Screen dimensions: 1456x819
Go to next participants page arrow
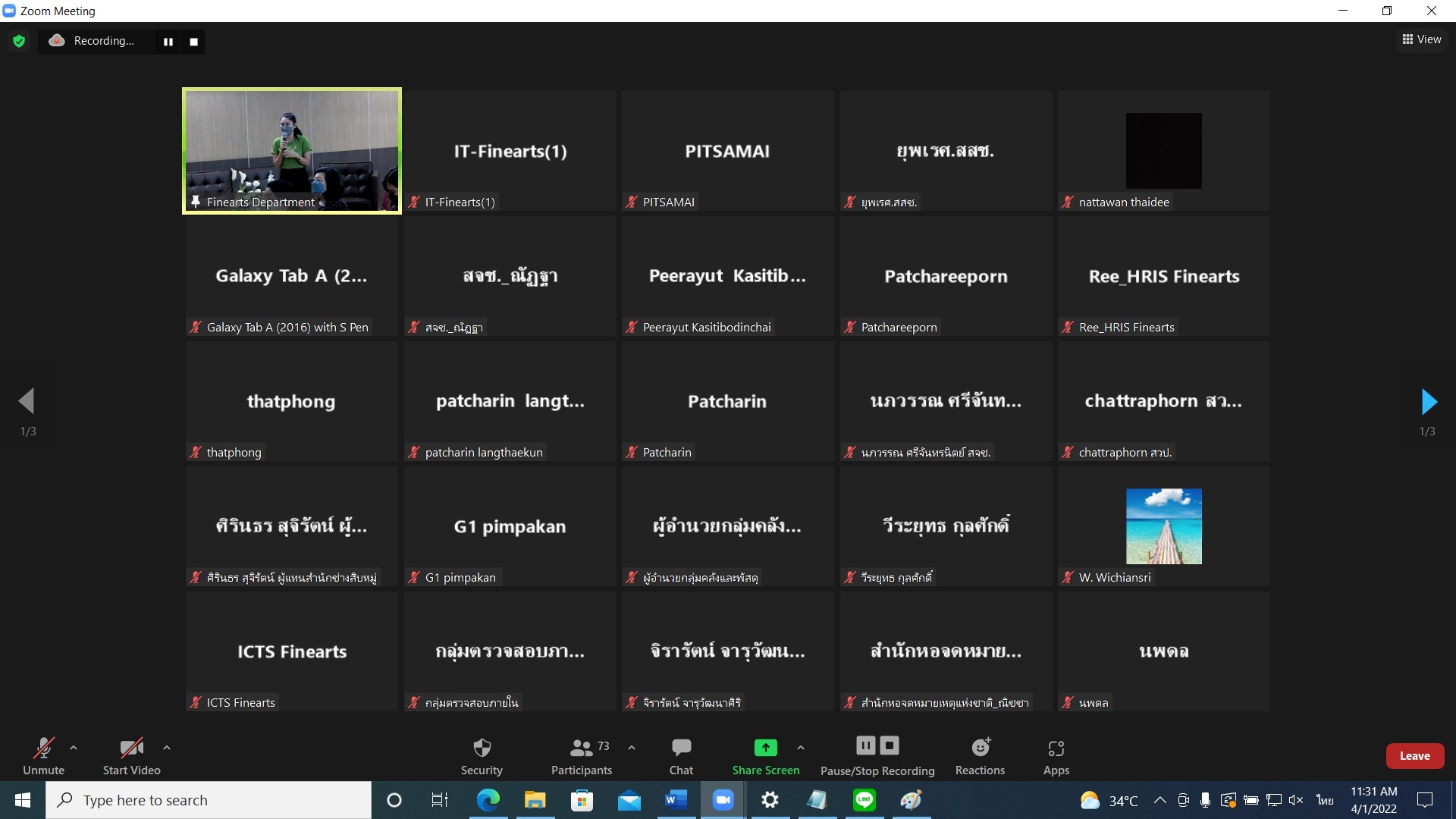coord(1429,402)
